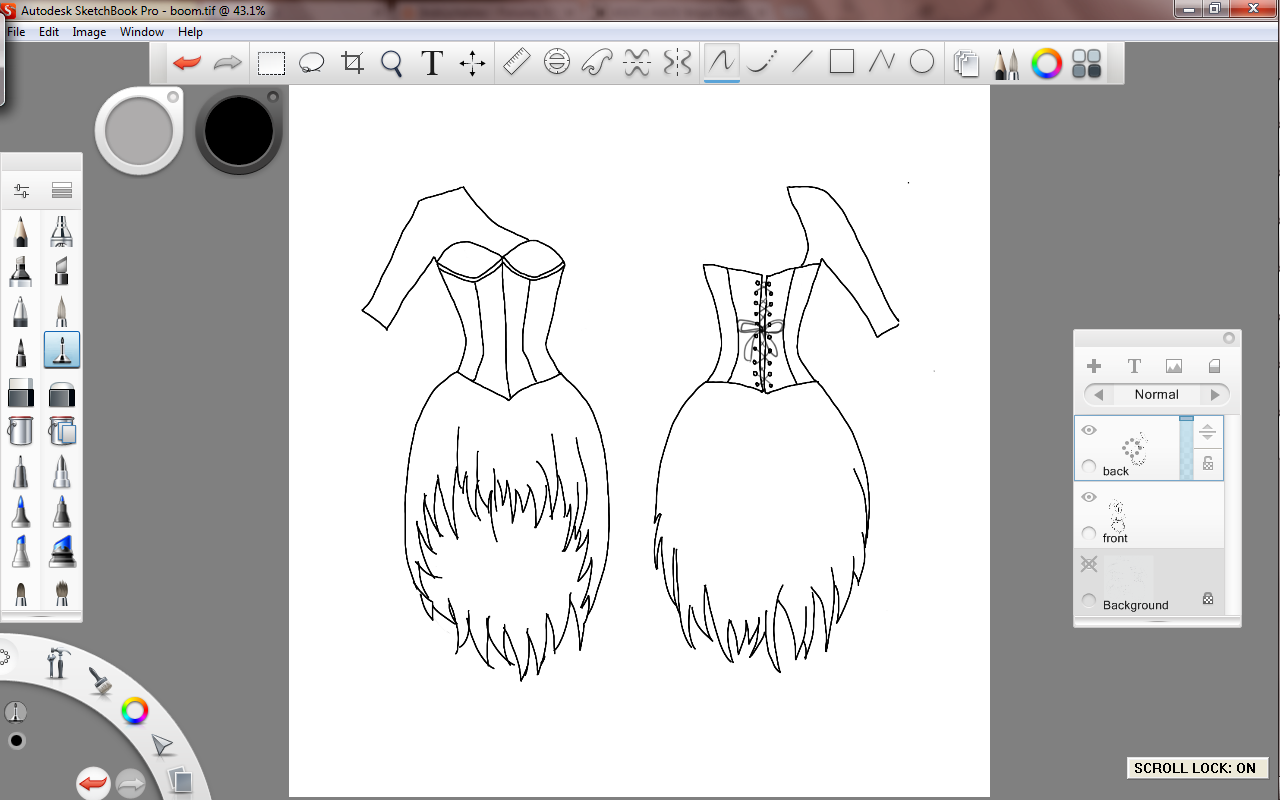Screen dimensions: 1280x800
Task: Click the Pencil brush in the brush palette
Action: 20,231
